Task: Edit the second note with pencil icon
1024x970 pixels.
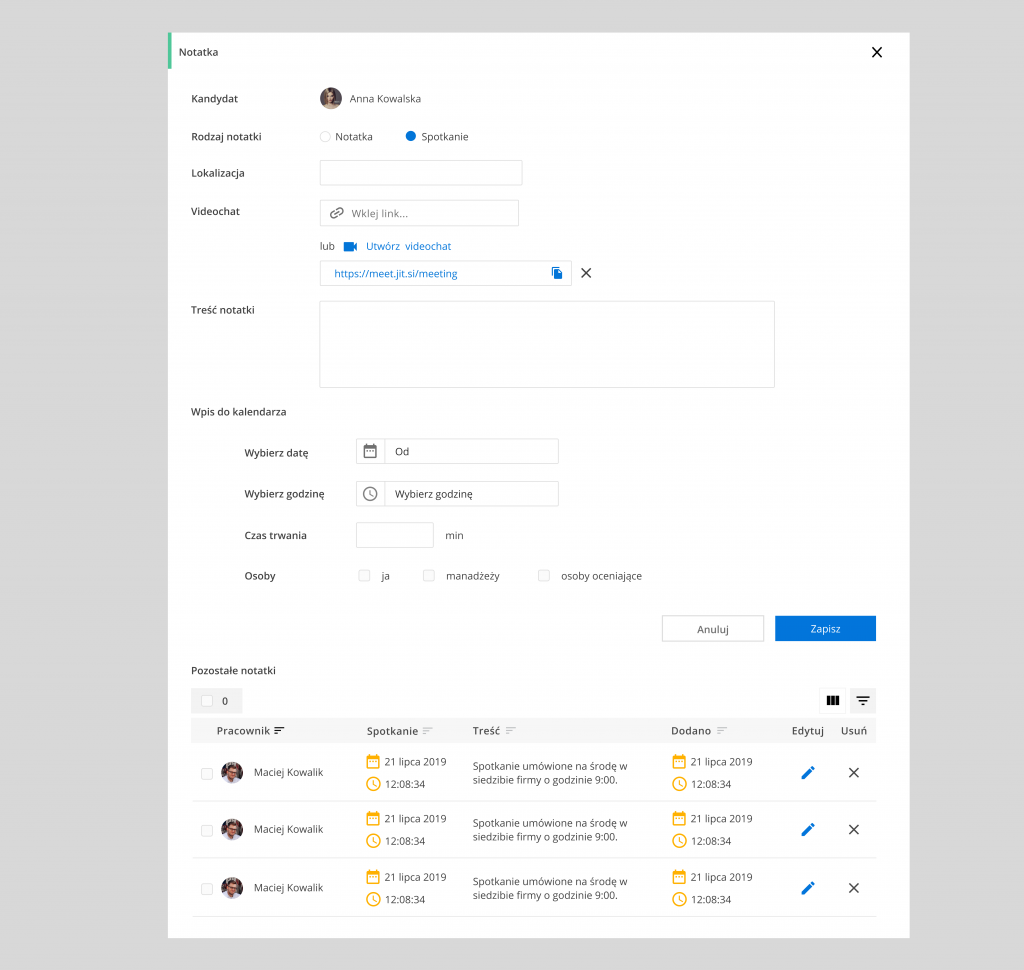Action: click(808, 830)
